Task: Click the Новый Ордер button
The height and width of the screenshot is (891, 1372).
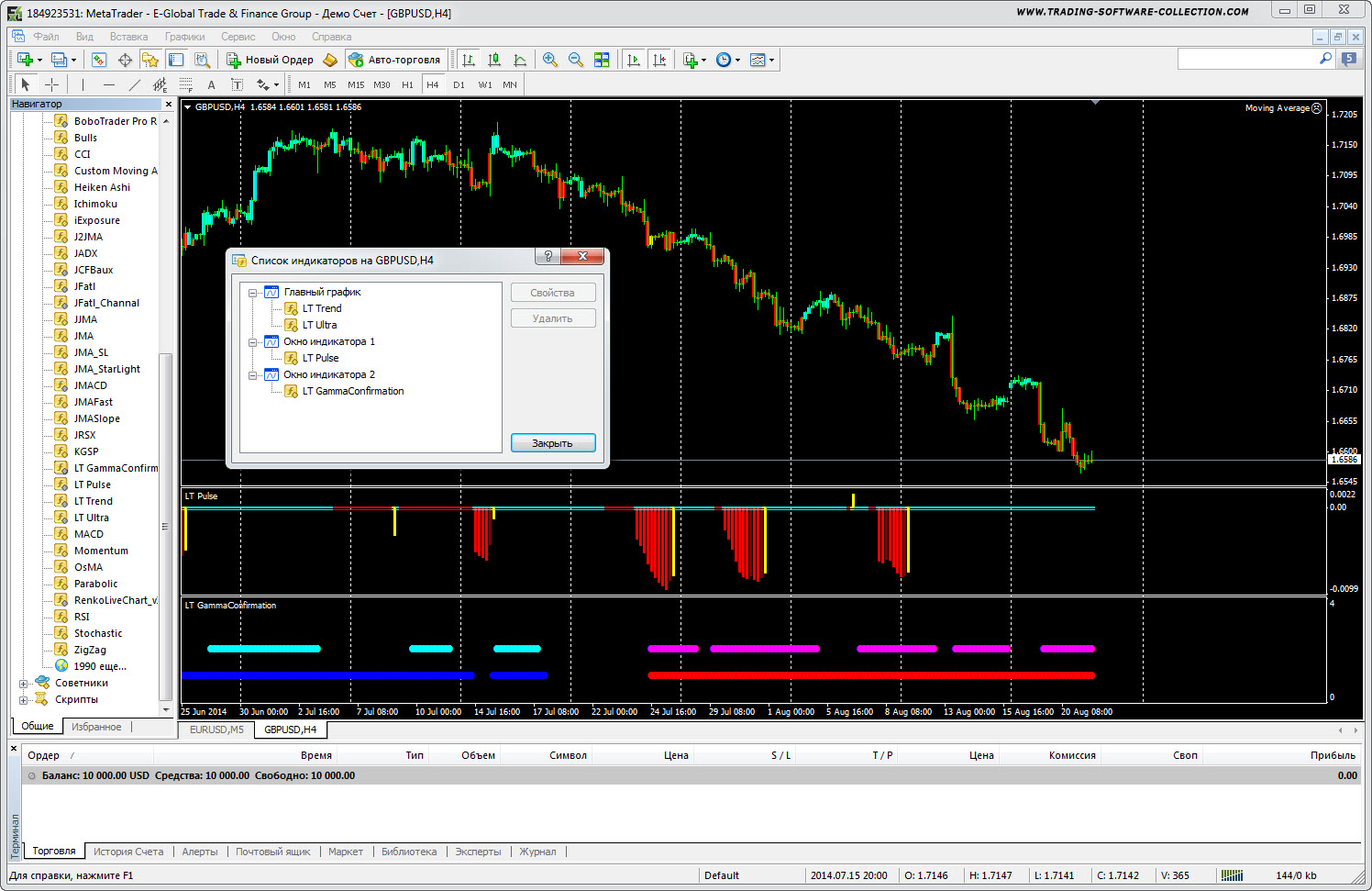Action: 271,60
